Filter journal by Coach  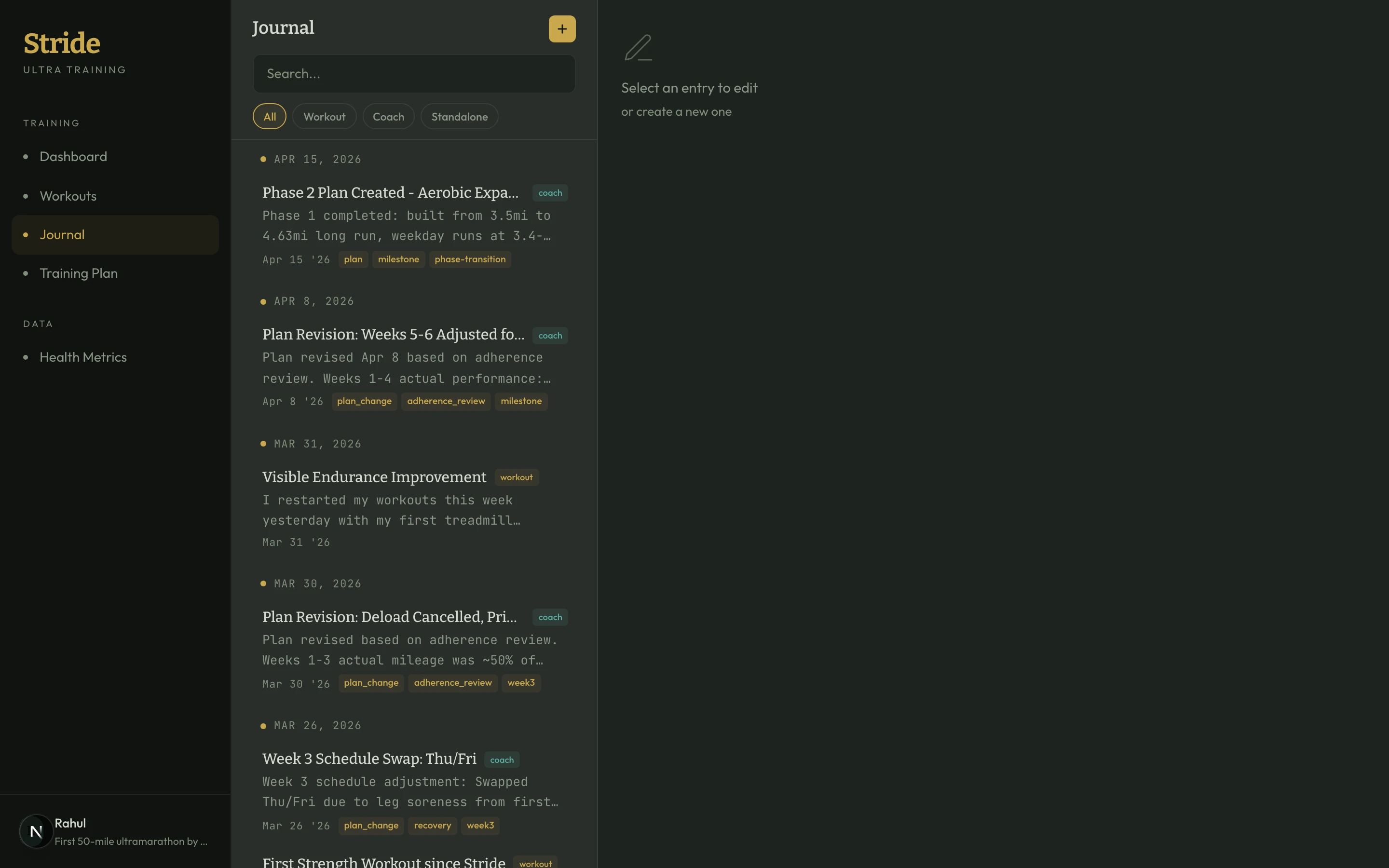(388, 117)
